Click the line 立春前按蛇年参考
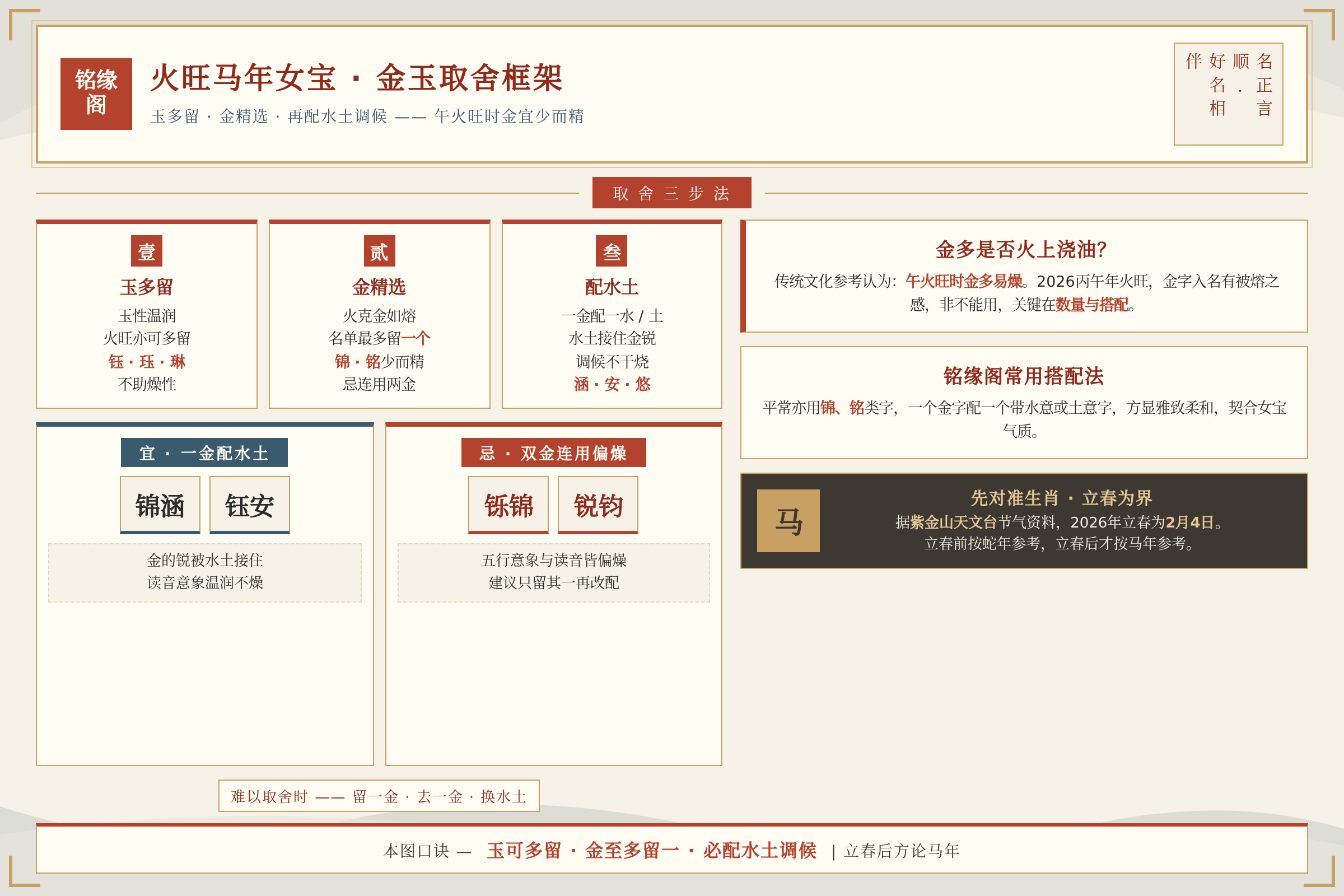 pyautogui.click(x=983, y=543)
